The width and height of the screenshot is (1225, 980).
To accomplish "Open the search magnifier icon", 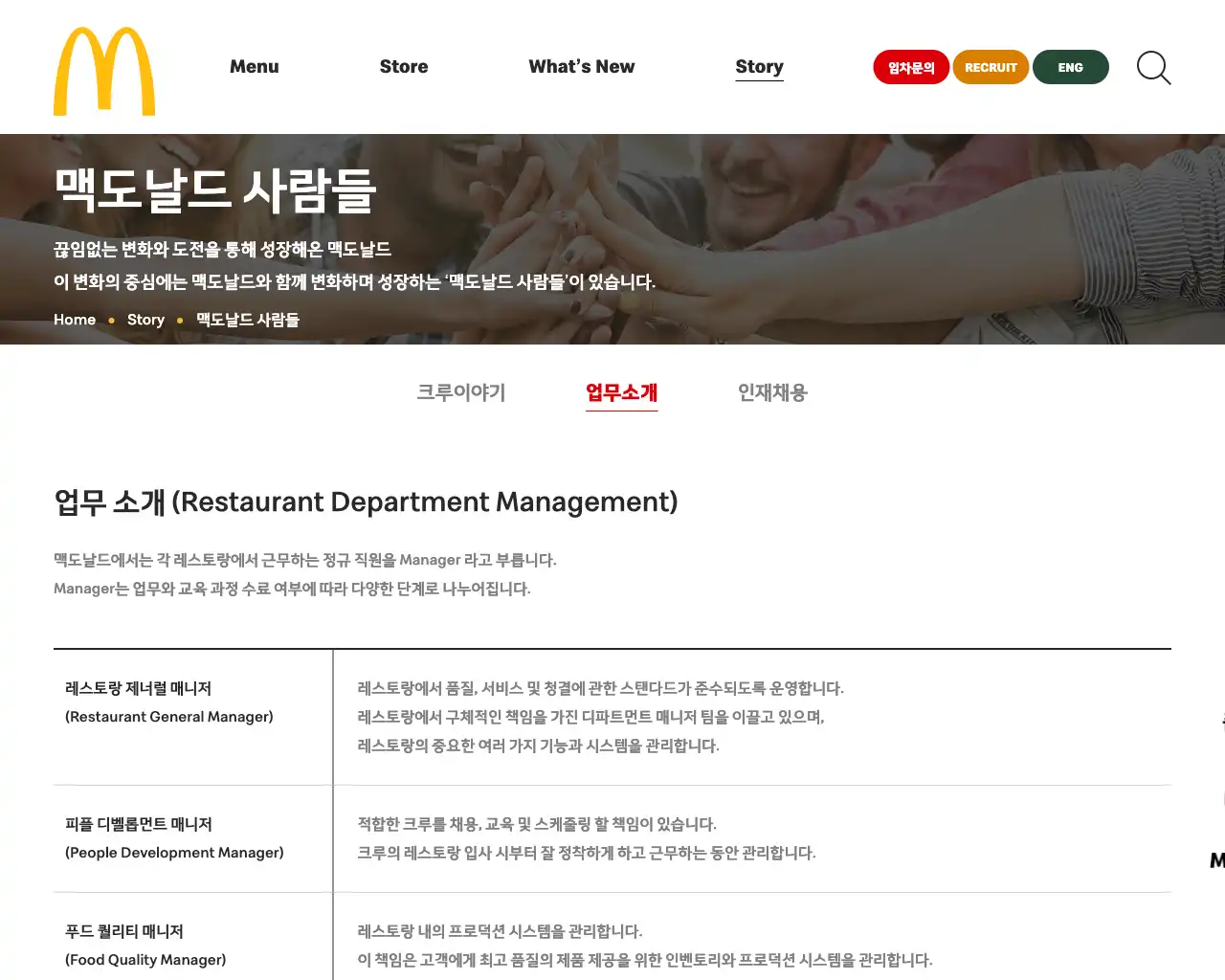I will click(x=1153, y=68).
